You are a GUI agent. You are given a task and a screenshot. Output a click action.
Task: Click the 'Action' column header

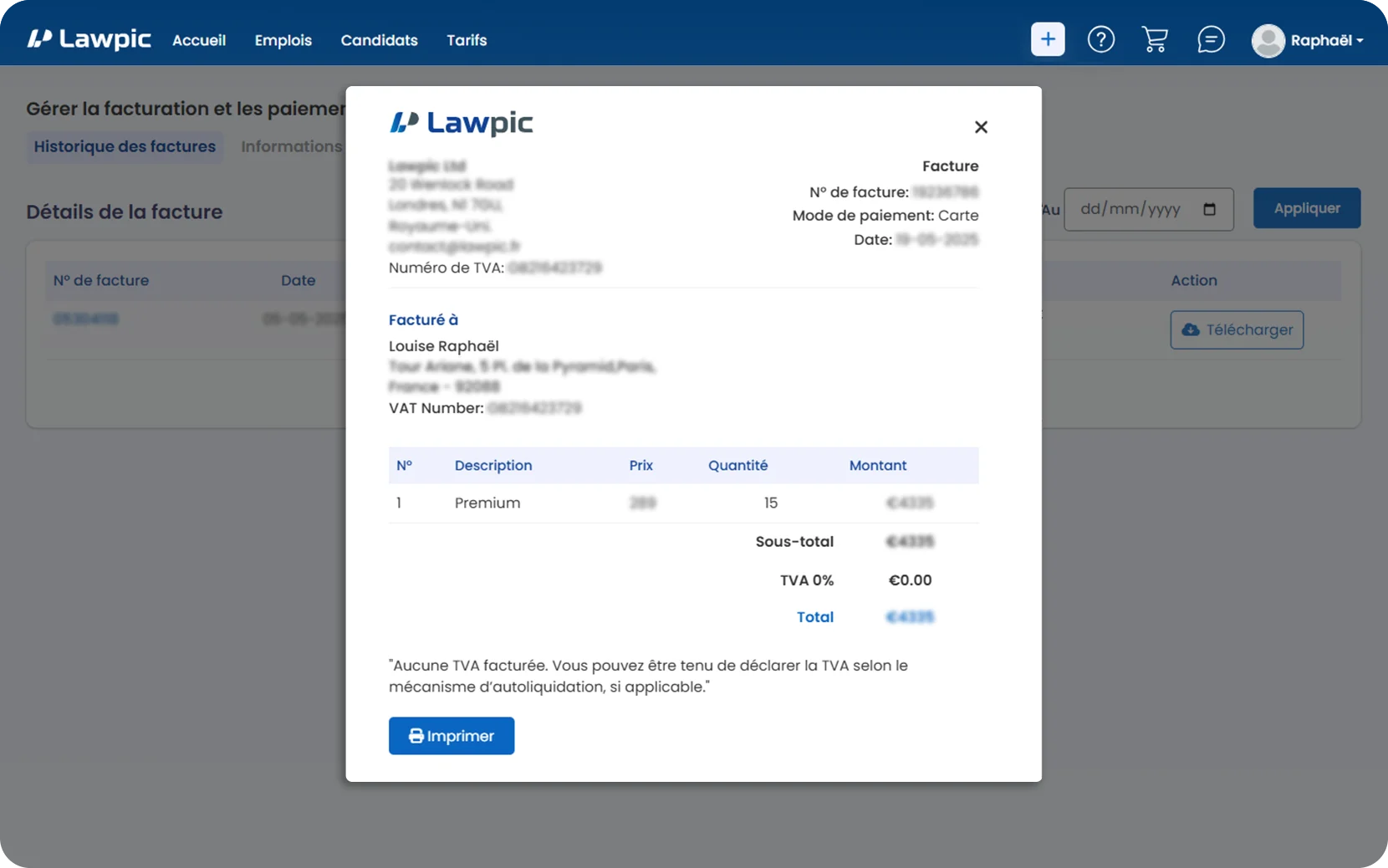1194,281
